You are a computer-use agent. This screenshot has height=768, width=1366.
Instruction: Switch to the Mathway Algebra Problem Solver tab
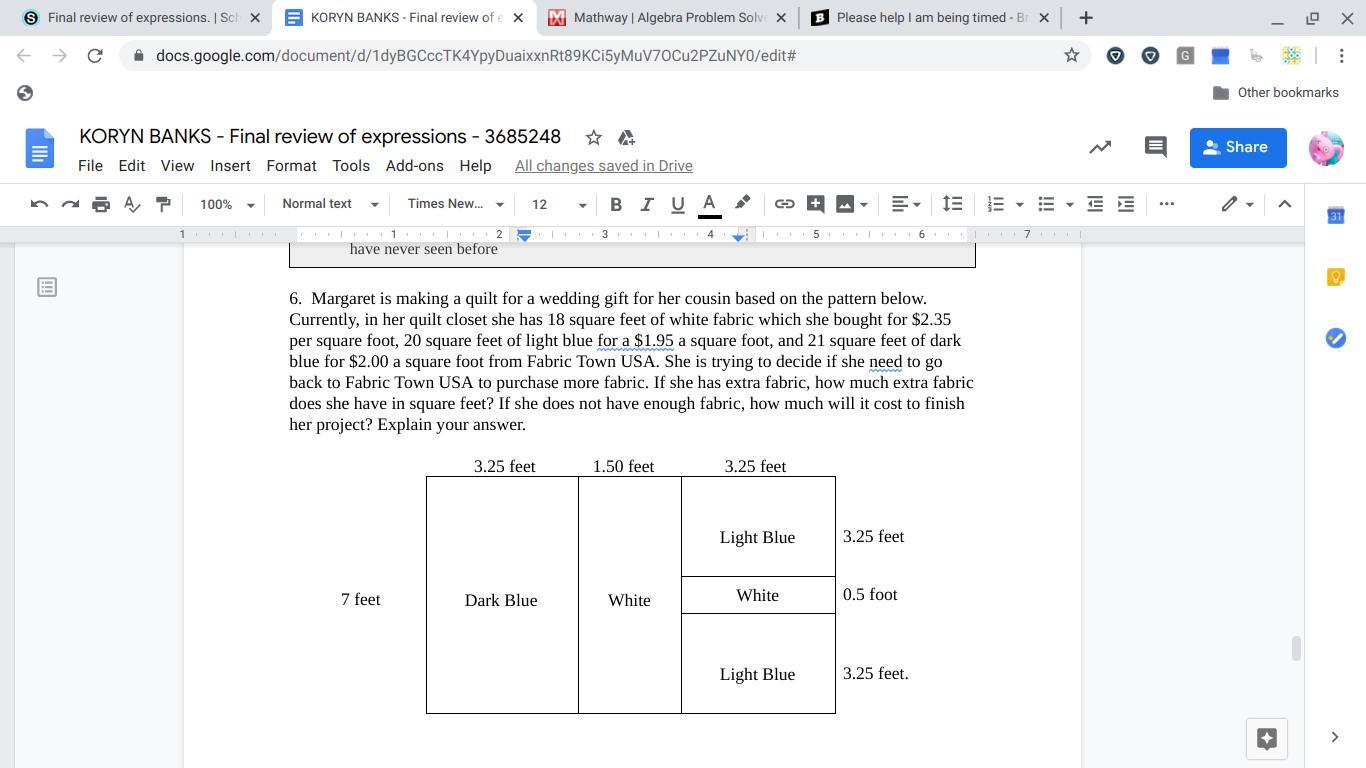[x=667, y=17]
